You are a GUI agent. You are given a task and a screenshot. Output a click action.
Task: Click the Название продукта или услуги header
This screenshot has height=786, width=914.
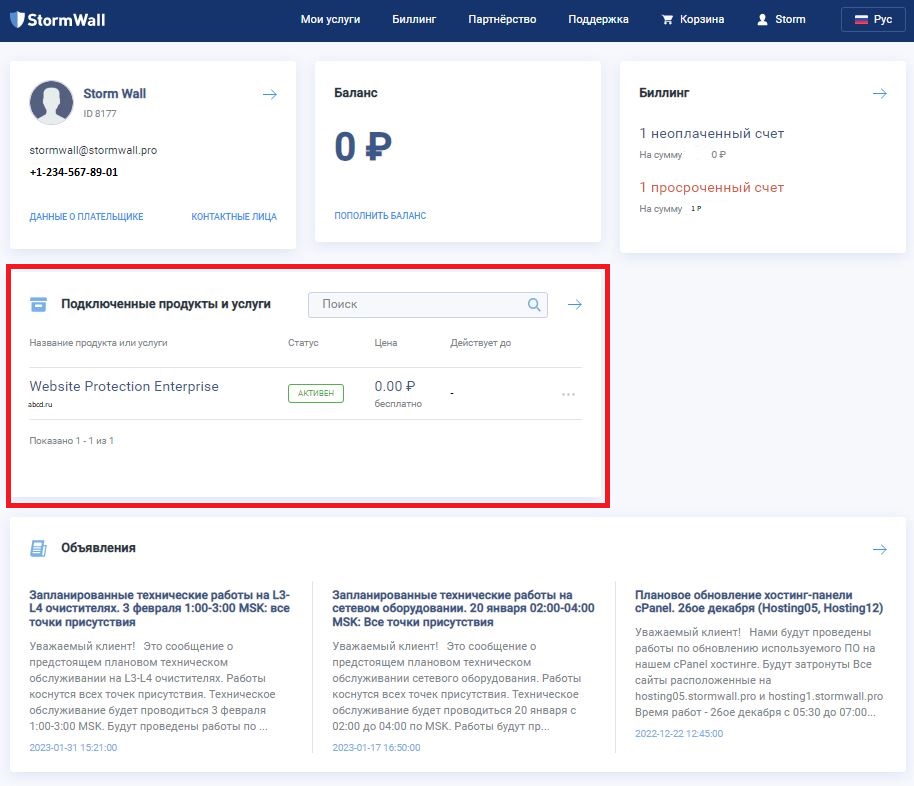point(99,343)
